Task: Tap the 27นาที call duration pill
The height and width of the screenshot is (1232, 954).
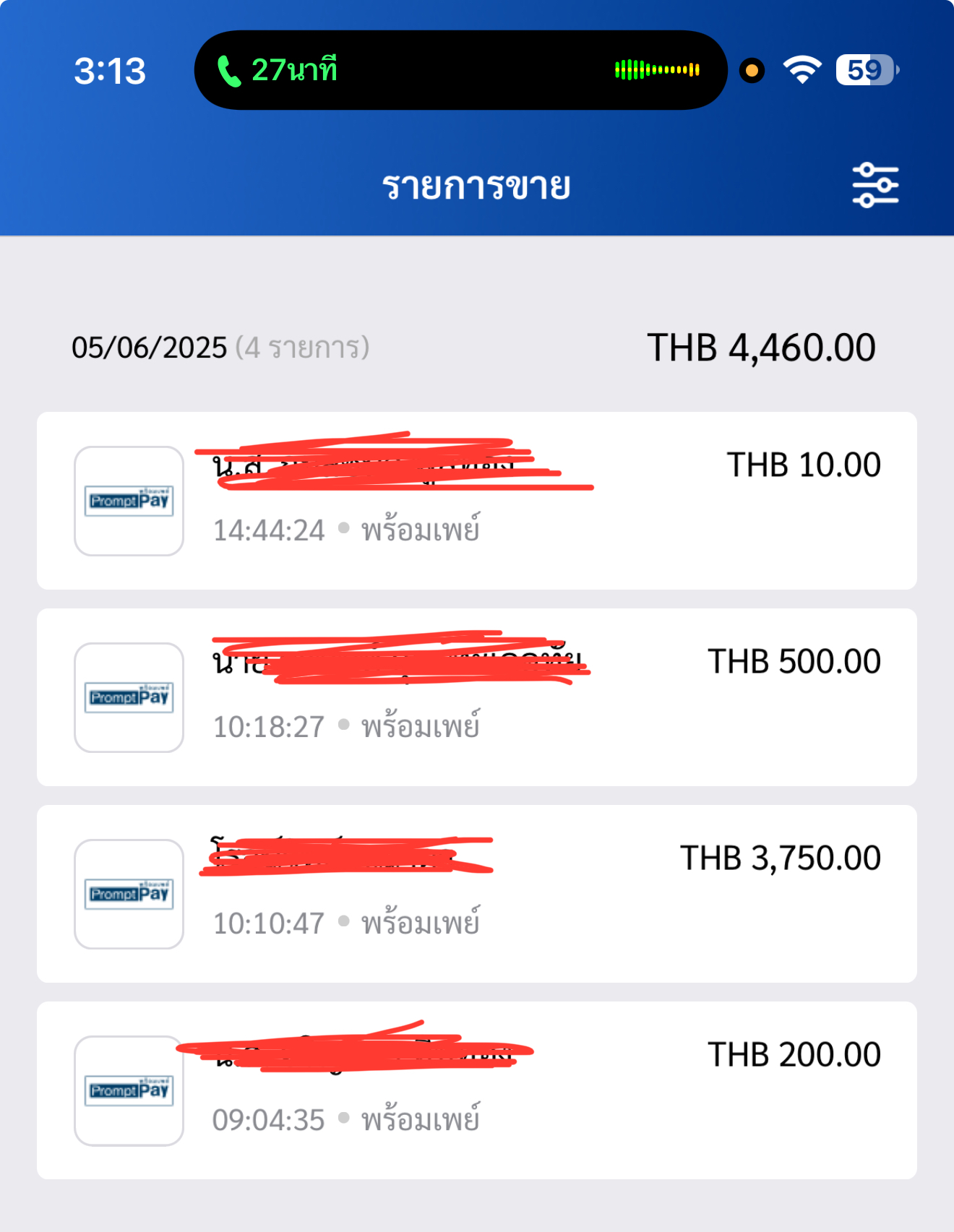Action: (461, 70)
